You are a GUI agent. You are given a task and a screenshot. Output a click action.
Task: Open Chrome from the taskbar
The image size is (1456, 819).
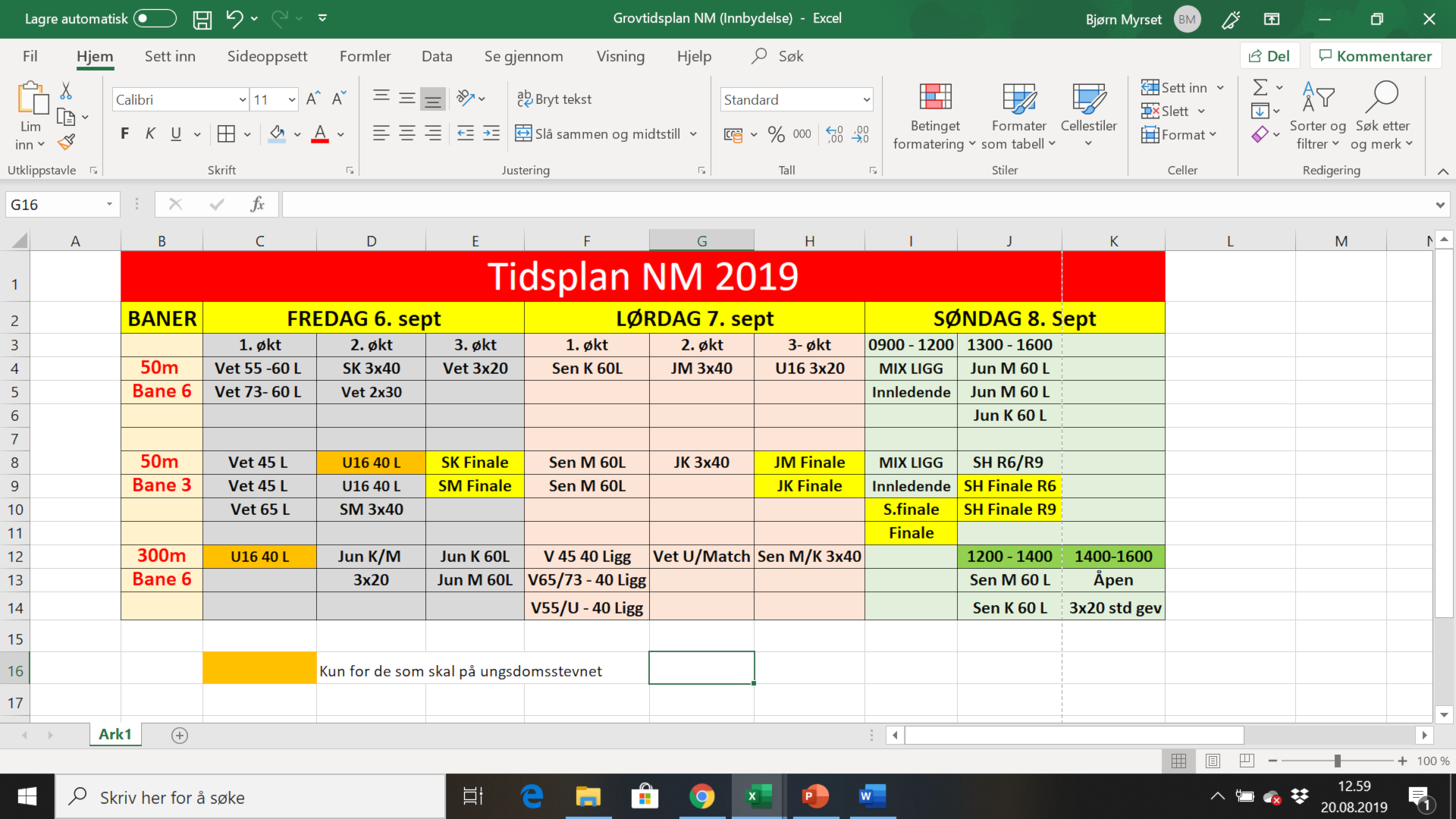pos(701,796)
